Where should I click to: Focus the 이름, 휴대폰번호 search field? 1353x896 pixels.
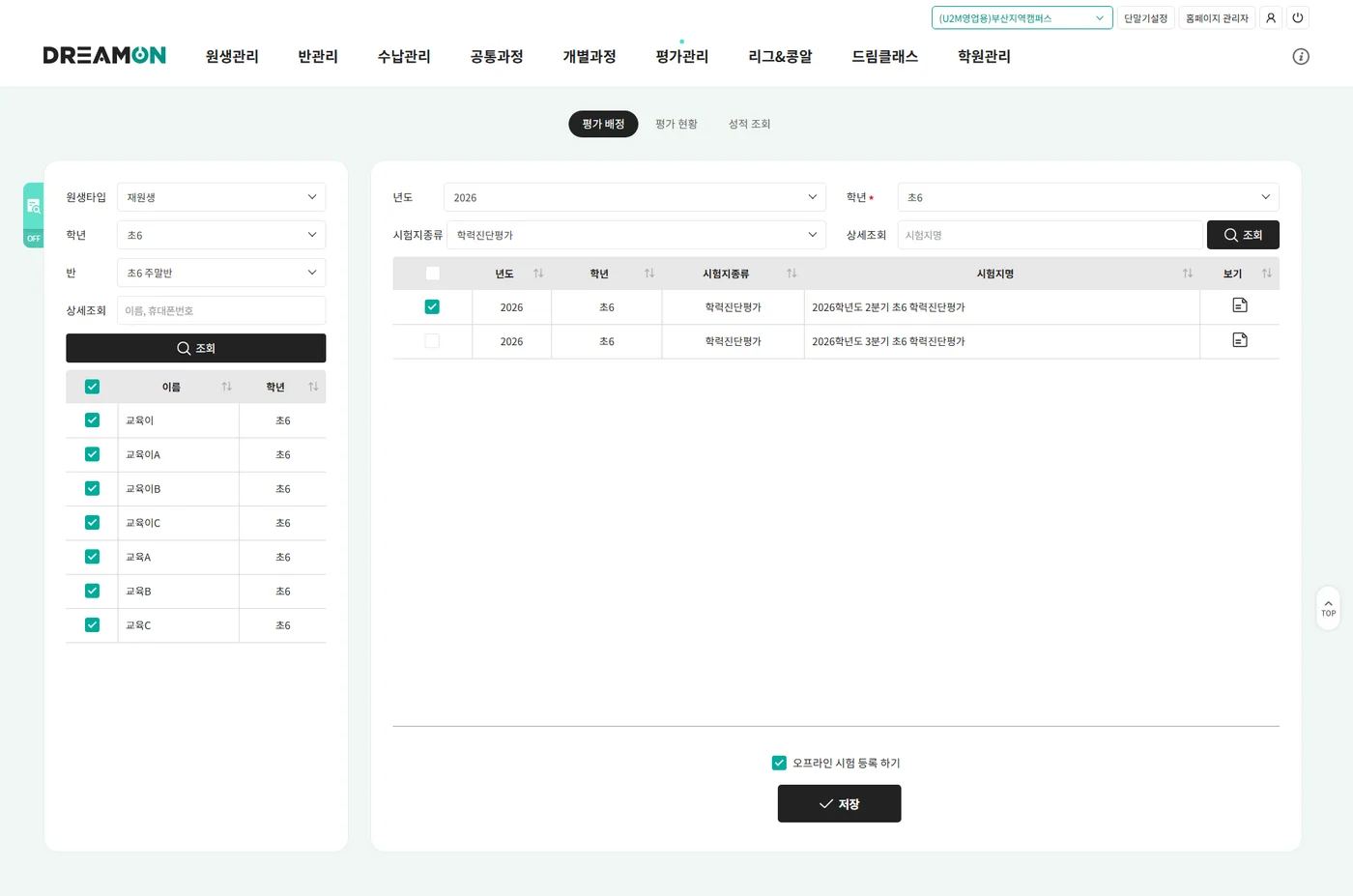coord(221,310)
